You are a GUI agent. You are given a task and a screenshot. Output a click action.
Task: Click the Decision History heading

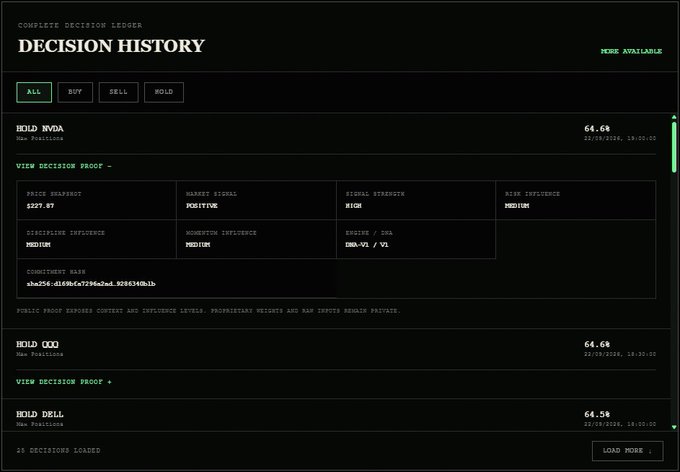point(111,46)
